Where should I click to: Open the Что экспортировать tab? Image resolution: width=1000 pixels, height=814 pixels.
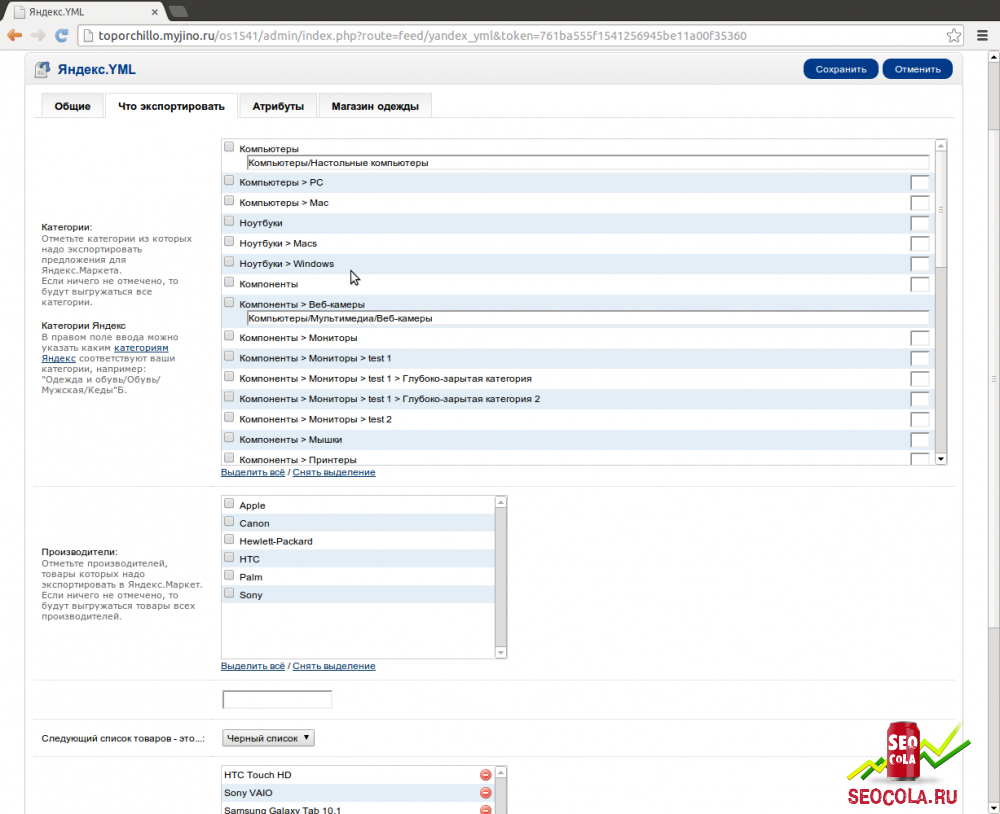[x=171, y=106]
